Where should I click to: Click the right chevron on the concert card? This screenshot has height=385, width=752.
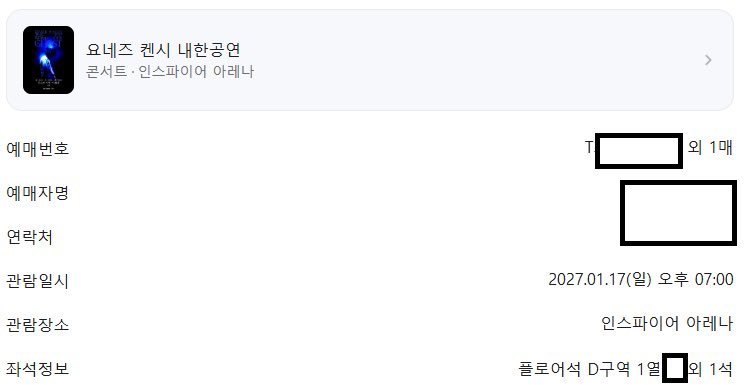(708, 60)
